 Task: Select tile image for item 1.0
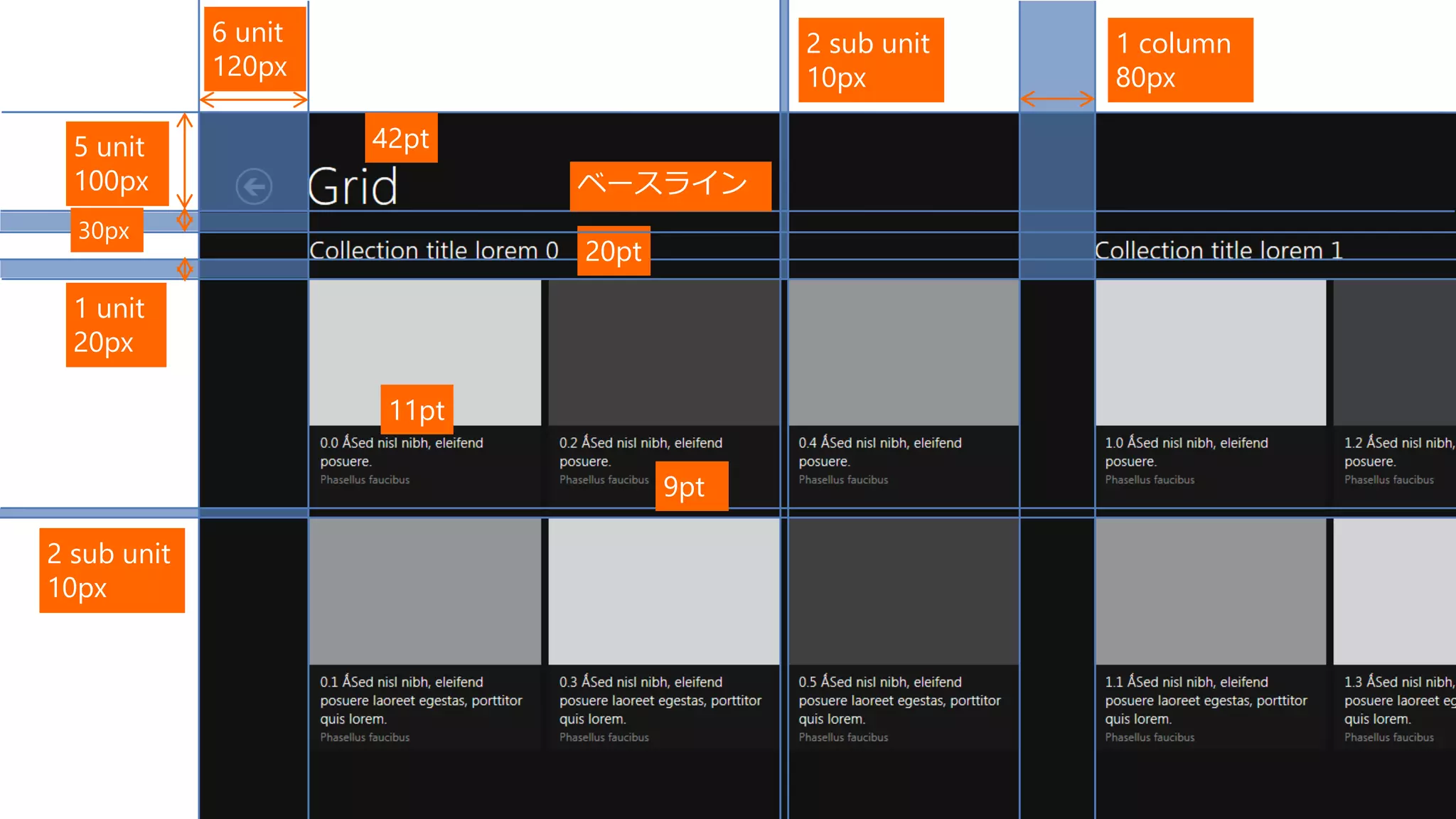[x=1210, y=353]
